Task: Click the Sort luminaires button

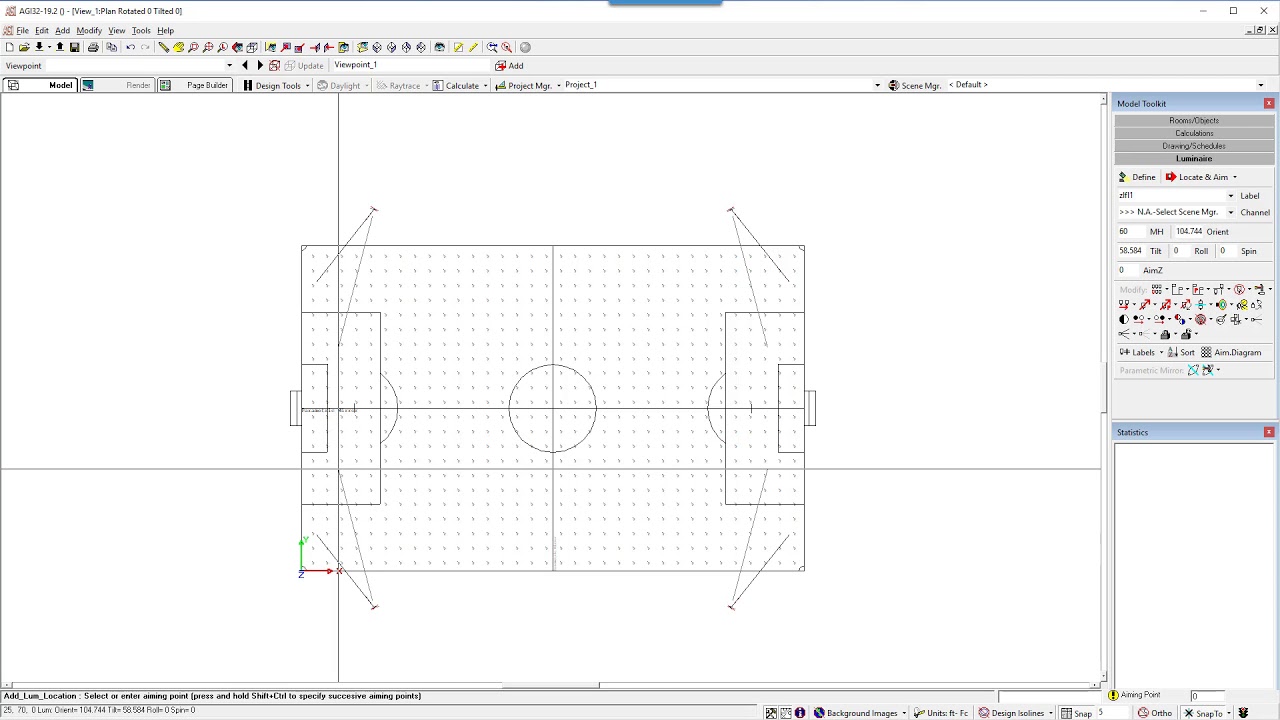Action: (x=1181, y=352)
